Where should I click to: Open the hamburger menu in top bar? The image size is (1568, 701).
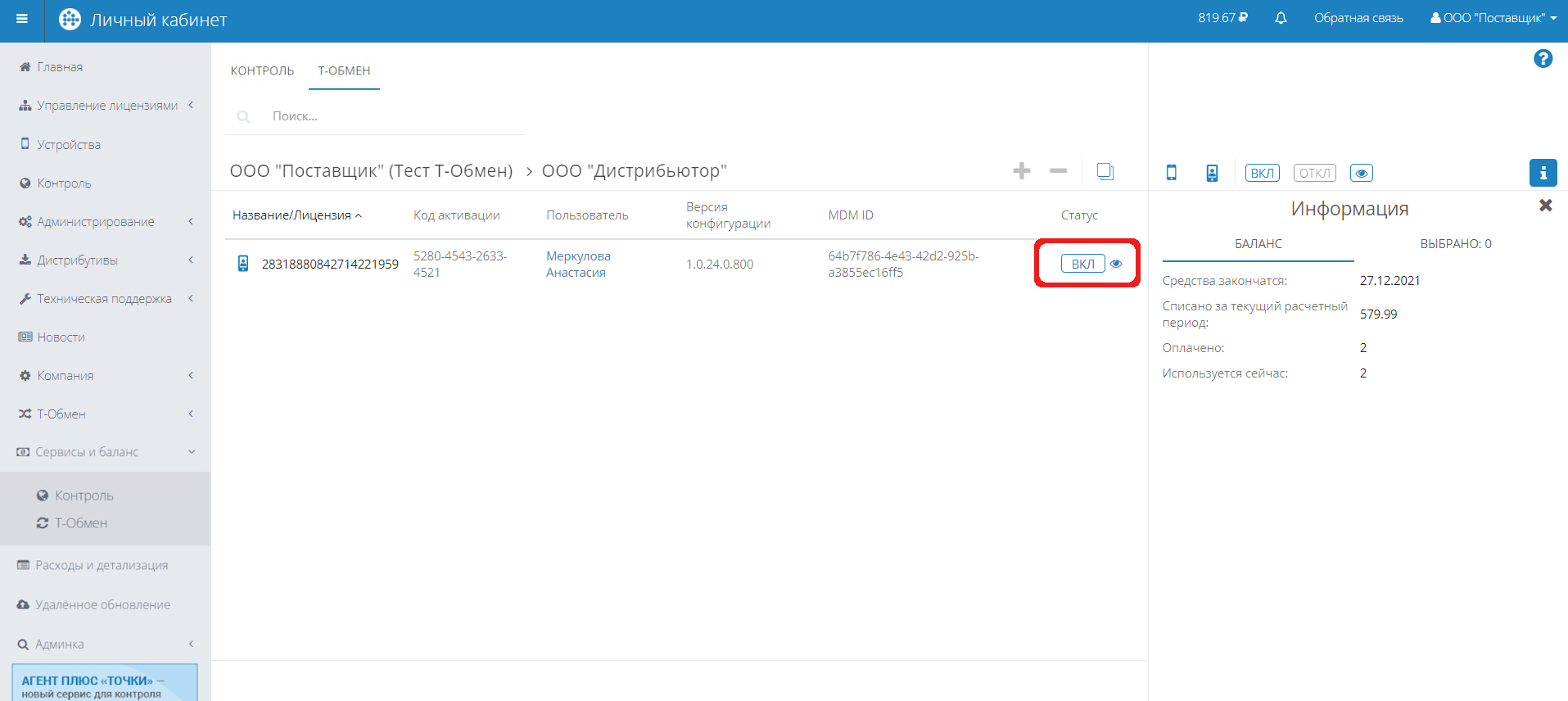[x=22, y=19]
